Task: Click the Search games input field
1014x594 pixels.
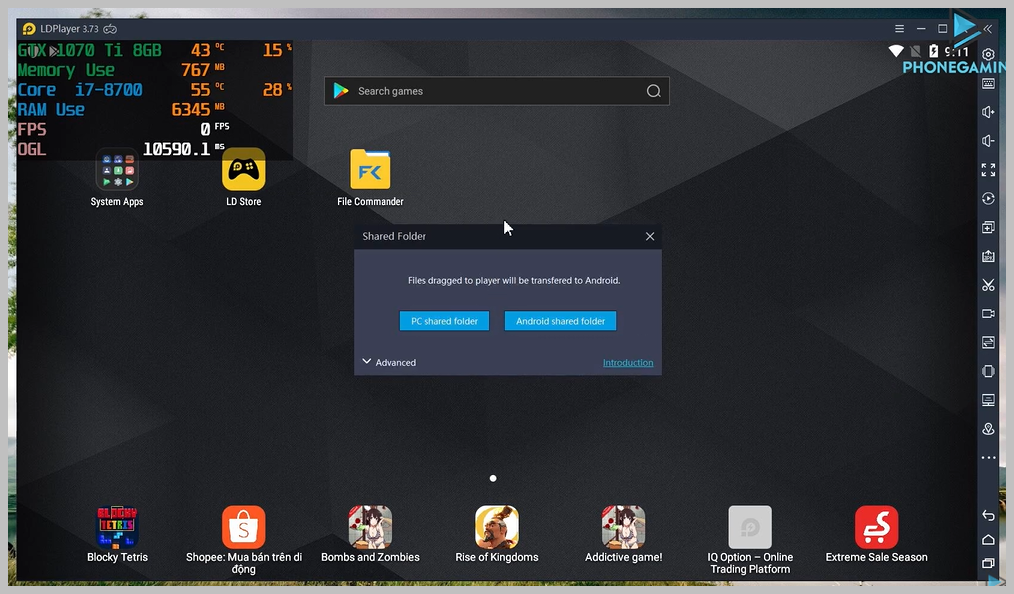Action: click(497, 91)
